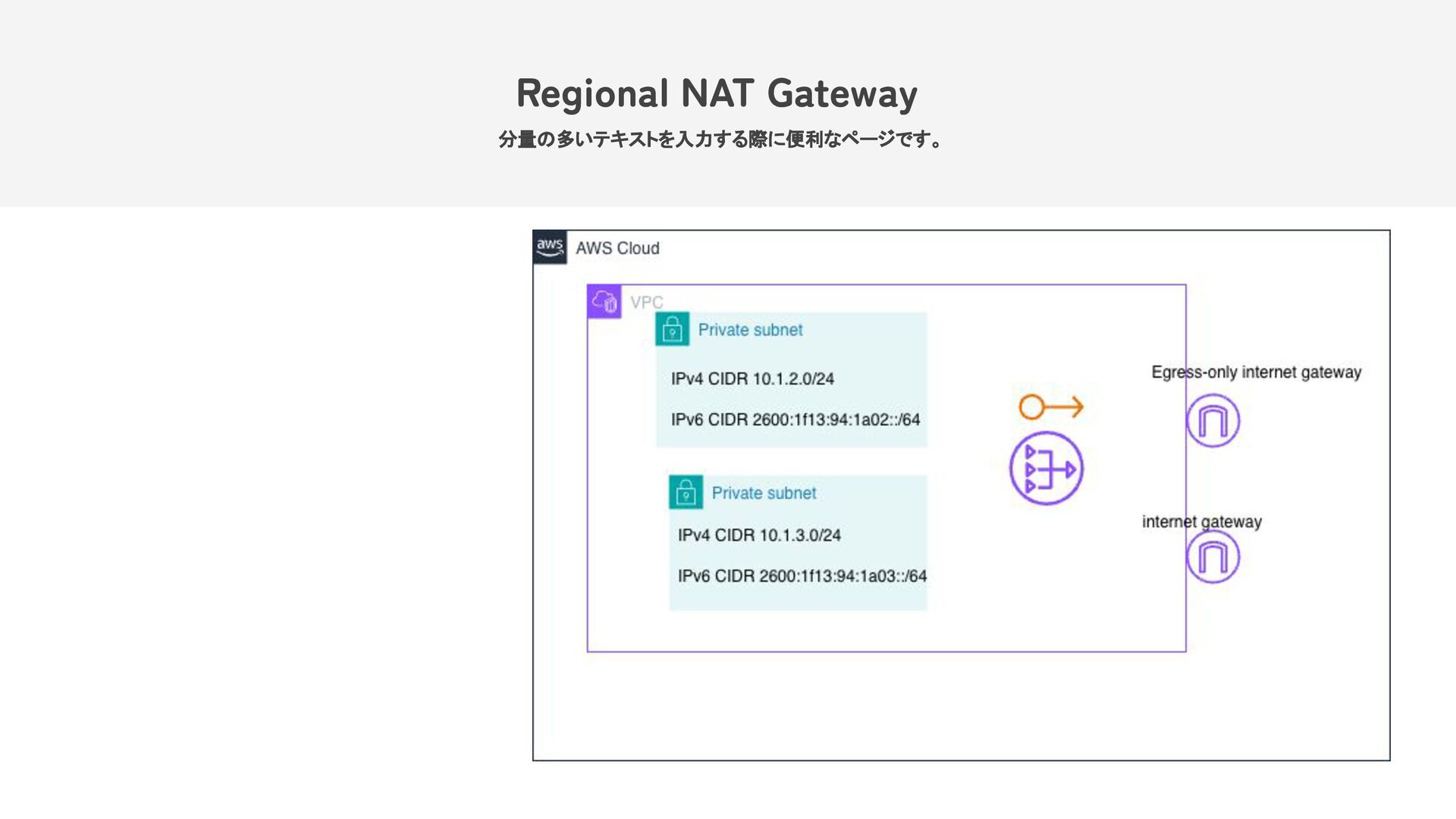The height and width of the screenshot is (819, 1456).
Task: Select the purple NAT gateway icon
Action: [1046, 469]
